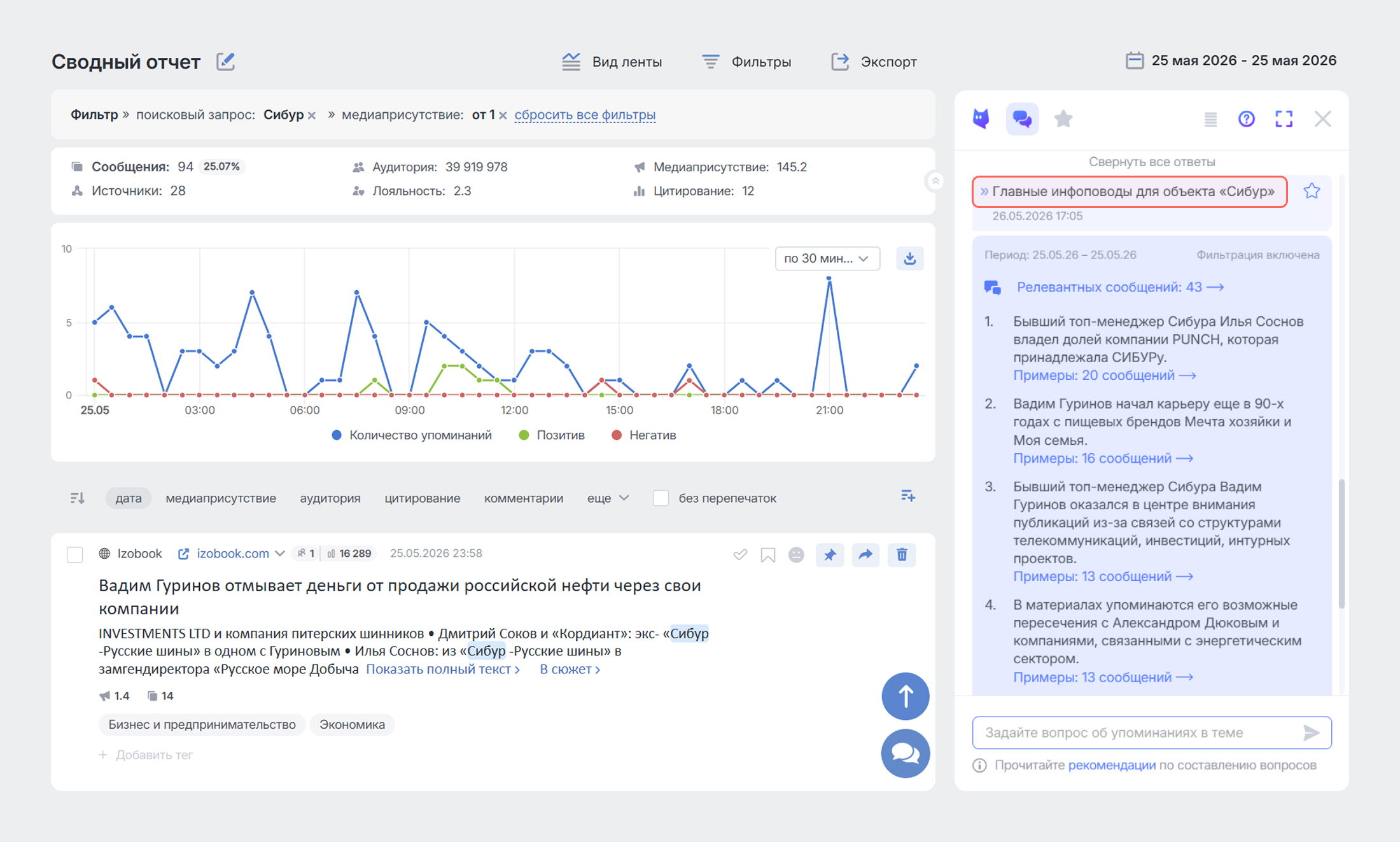Open the round chat assistant button
1400x842 pixels.
[905, 754]
